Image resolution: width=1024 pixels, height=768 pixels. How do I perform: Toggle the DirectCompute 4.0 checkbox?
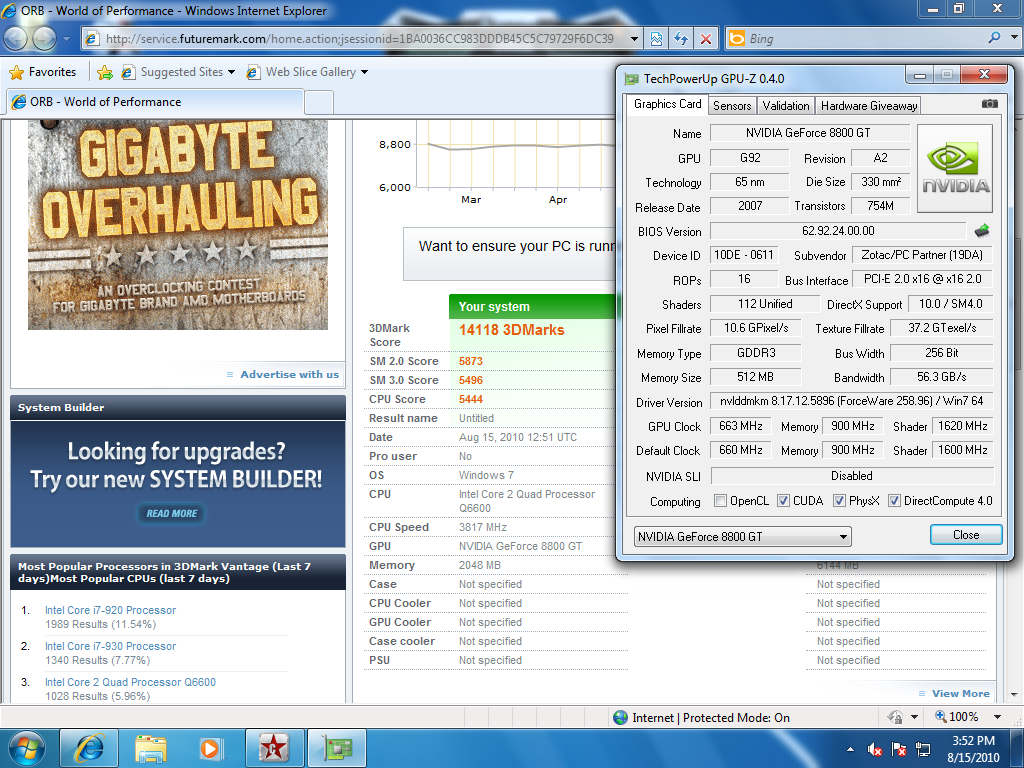click(x=894, y=501)
